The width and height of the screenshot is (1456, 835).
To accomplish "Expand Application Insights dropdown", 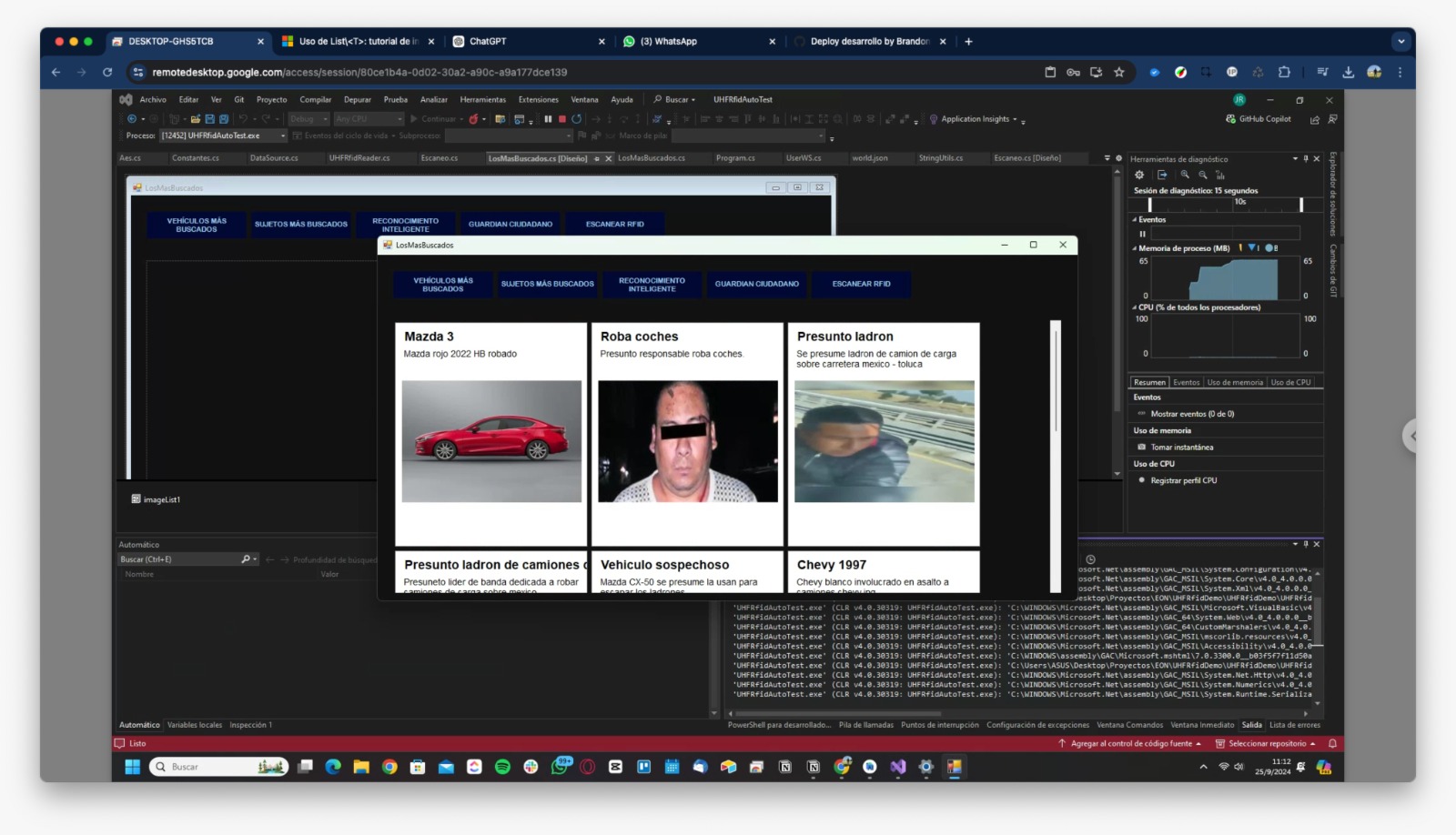I will coord(1016,119).
